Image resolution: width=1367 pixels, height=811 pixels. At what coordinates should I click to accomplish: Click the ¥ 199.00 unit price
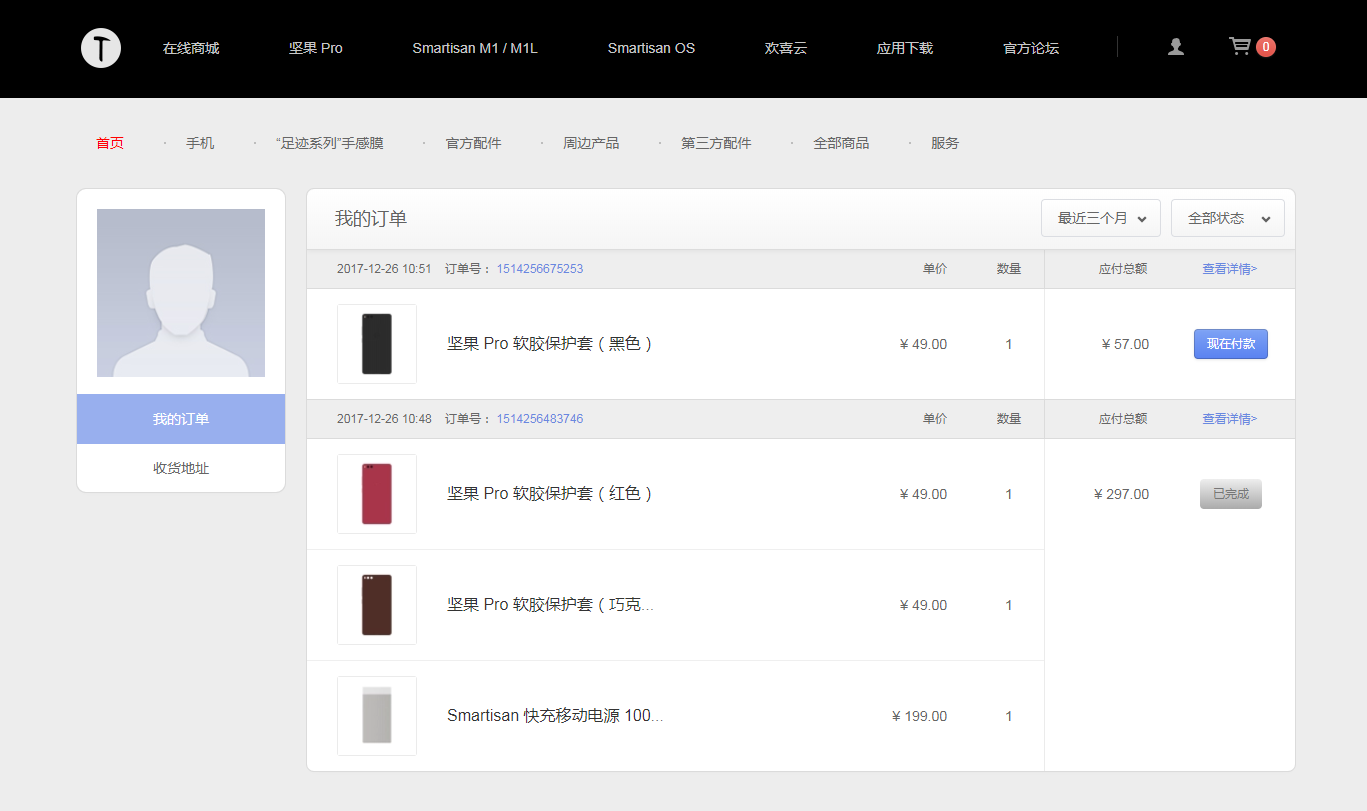(919, 716)
